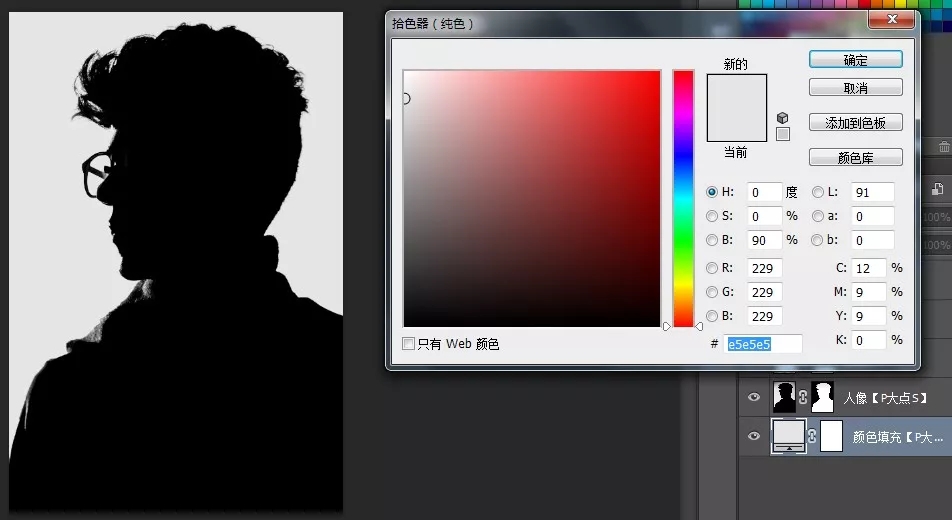
Task: Click the K black percent field
Action: (868, 340)
